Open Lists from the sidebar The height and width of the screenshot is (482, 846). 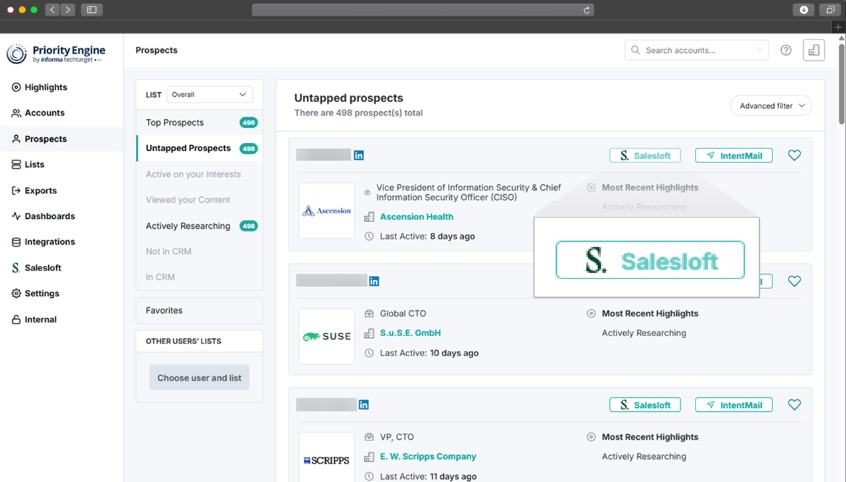coord(28,165)
